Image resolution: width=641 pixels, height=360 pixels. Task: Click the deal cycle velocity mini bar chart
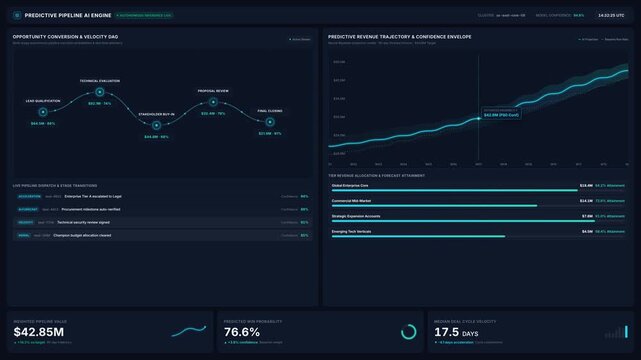pos(616,332)
